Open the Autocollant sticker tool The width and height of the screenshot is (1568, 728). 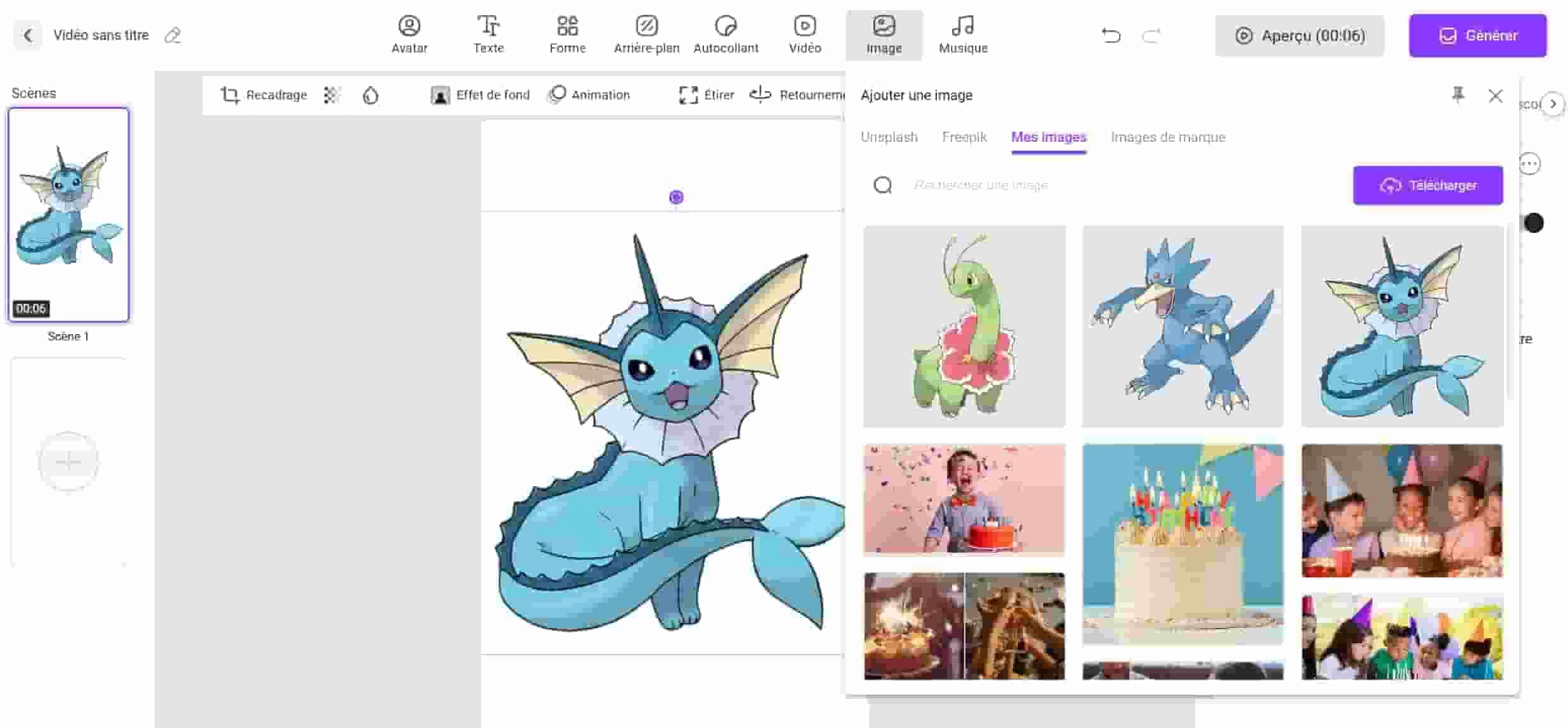725,35
